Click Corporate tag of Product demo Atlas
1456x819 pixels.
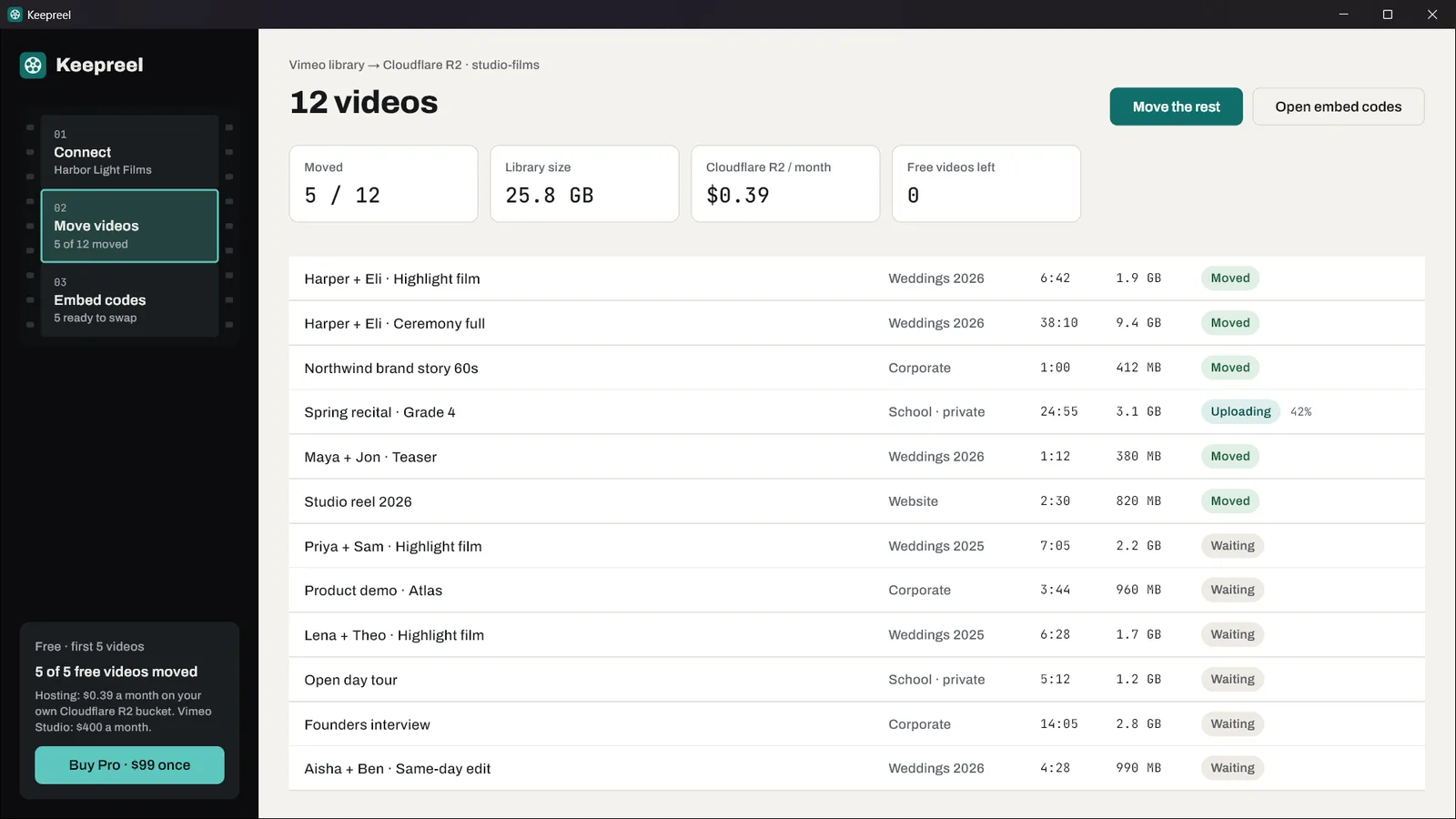919,591
